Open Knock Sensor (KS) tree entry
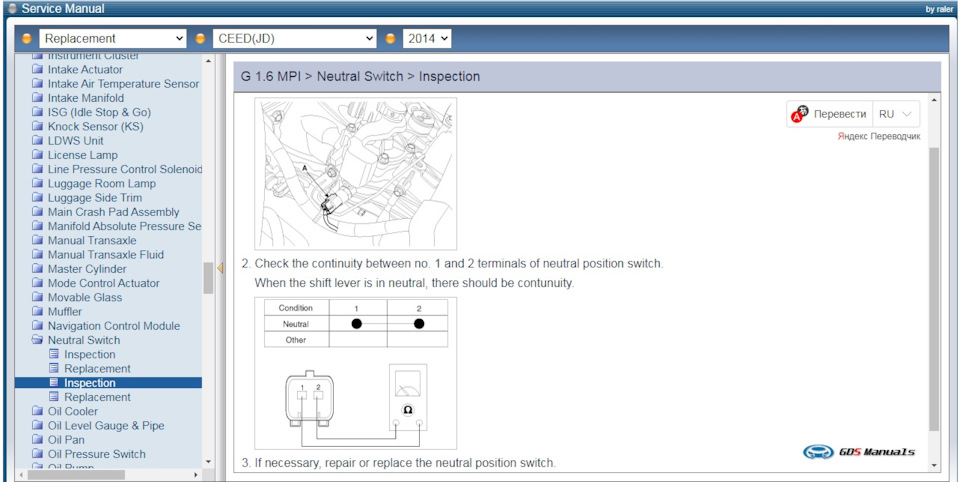The image size is (960, 482). click(96, 127)
